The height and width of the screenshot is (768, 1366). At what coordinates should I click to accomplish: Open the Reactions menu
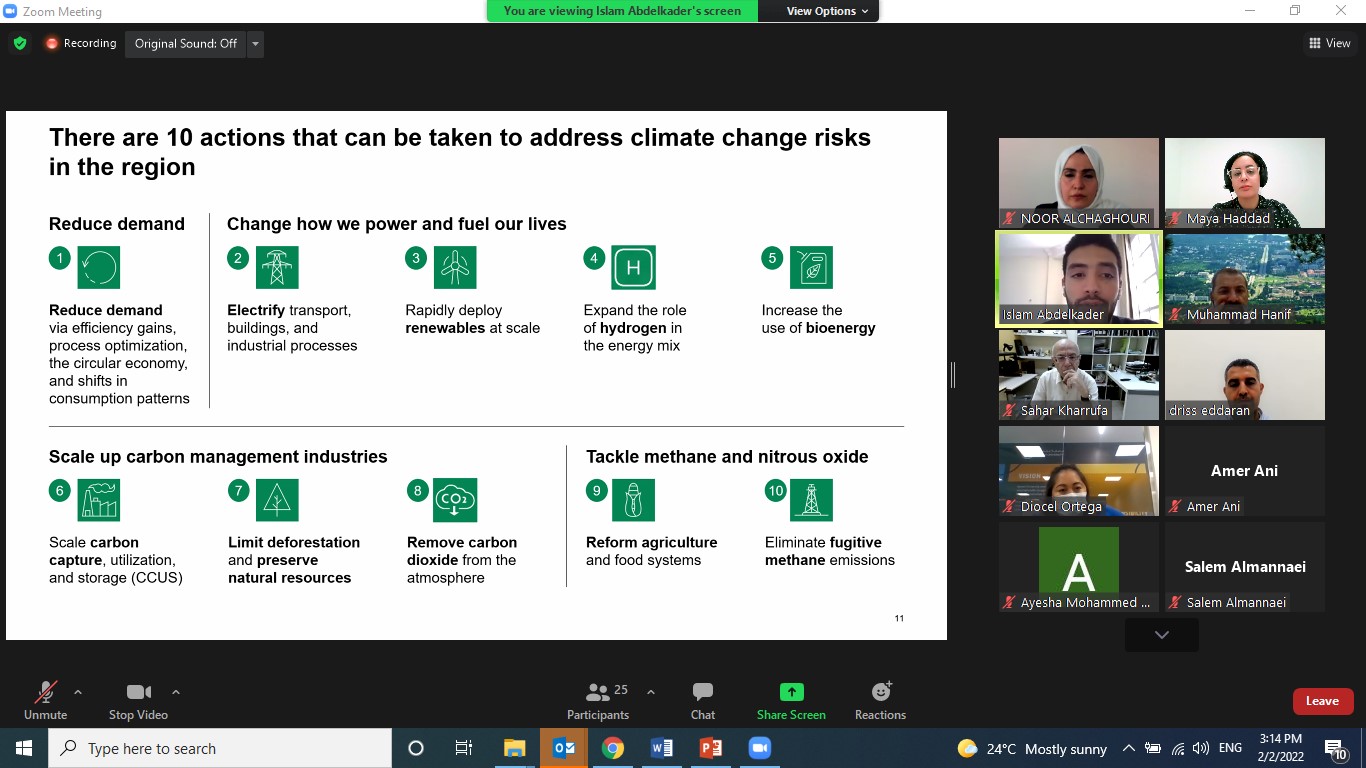880,700
